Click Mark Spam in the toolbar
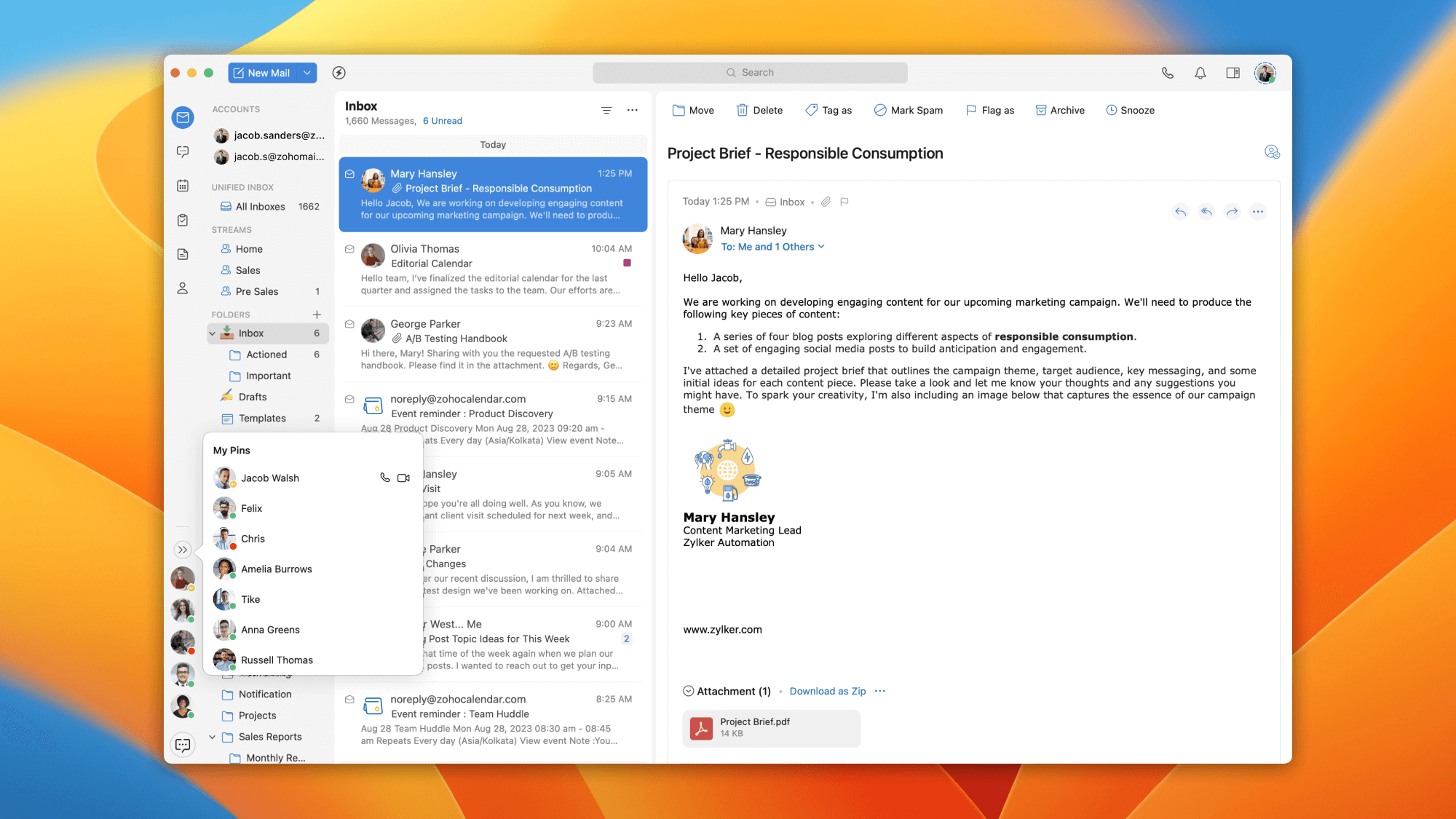Viewport: 1456px width, 819px height. [x=908, y=111]
